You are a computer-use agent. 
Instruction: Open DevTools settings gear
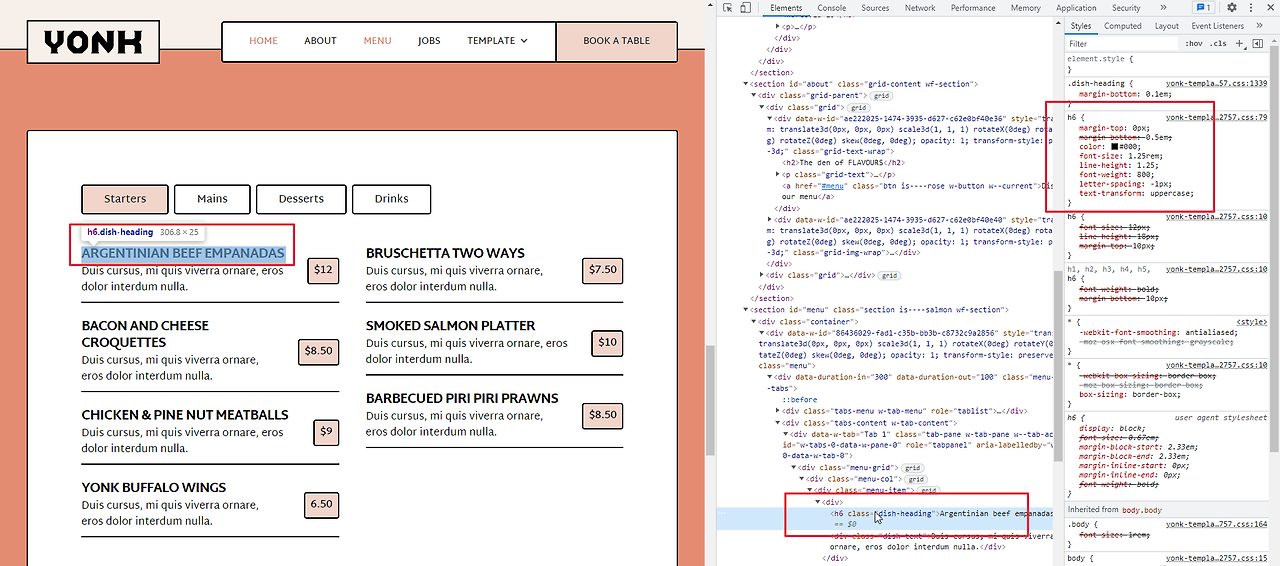coord(1232,8)
